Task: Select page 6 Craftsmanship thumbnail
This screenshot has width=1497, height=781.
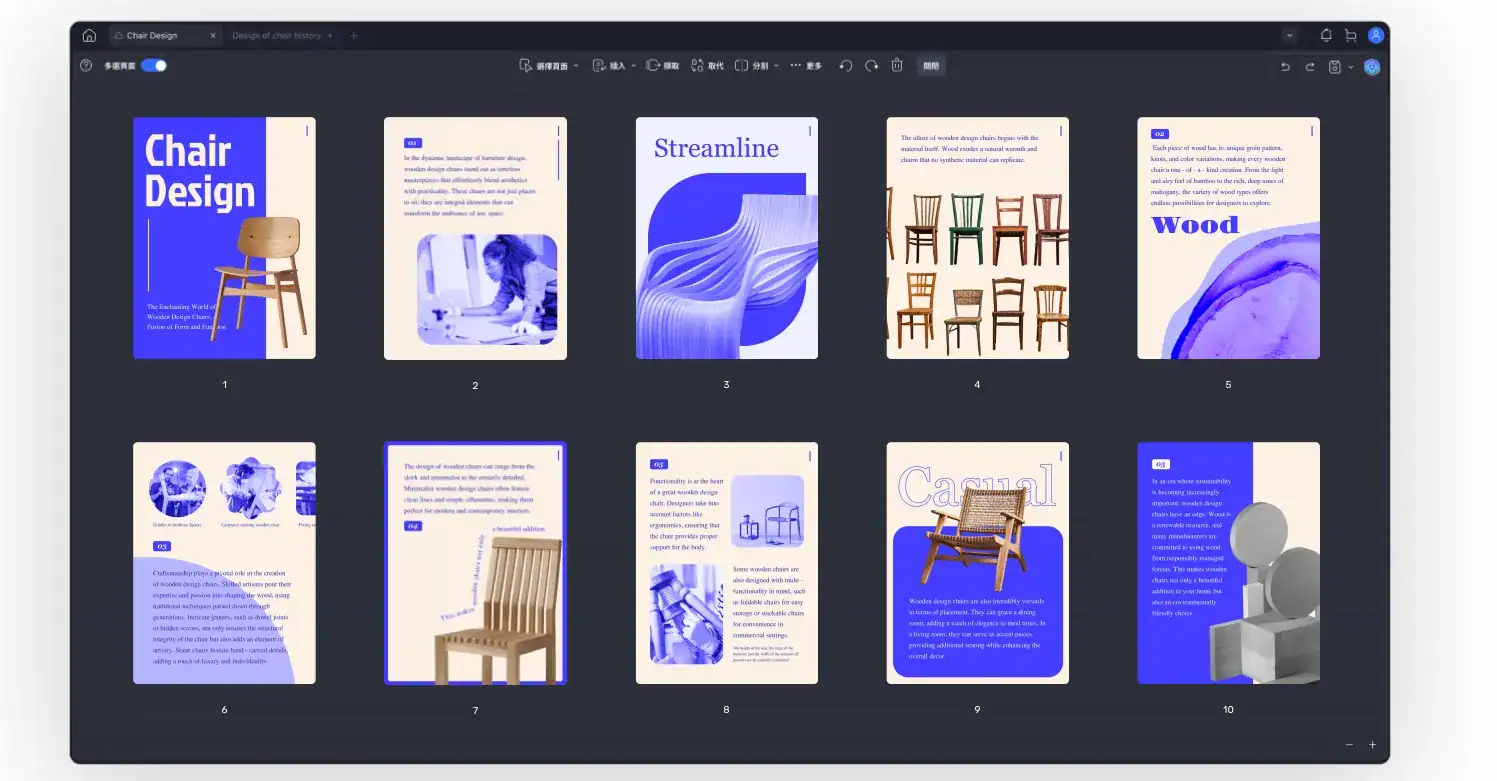Action: pyautogui.click(x=224, y=563)
